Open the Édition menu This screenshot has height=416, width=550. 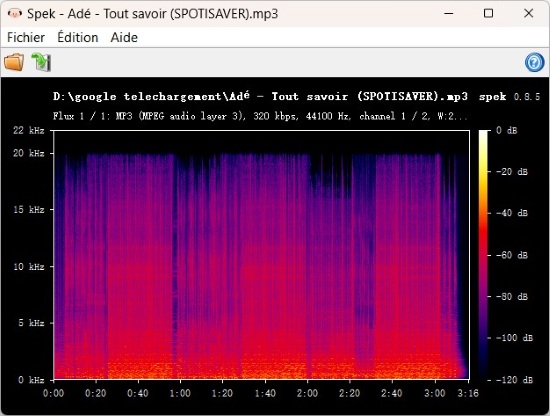(78, 37)
